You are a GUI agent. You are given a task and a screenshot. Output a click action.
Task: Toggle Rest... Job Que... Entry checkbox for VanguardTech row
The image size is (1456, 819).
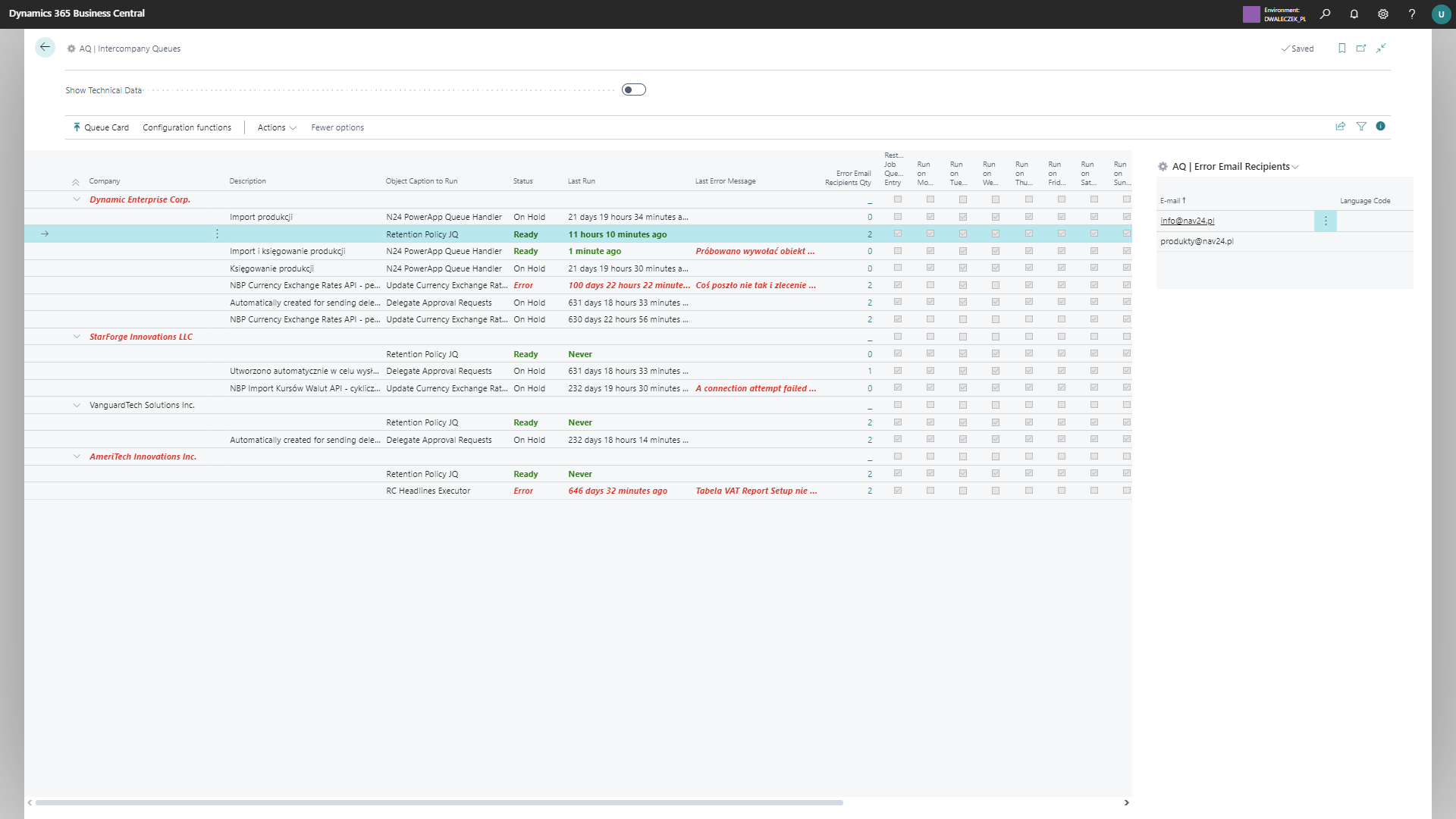pos(898,405)
